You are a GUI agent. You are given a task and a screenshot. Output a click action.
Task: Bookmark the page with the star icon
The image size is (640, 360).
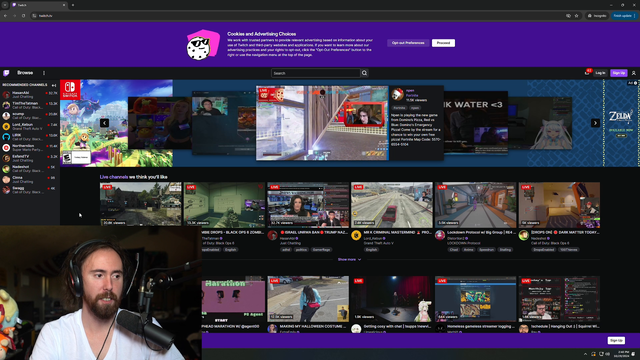coord(576,16)
